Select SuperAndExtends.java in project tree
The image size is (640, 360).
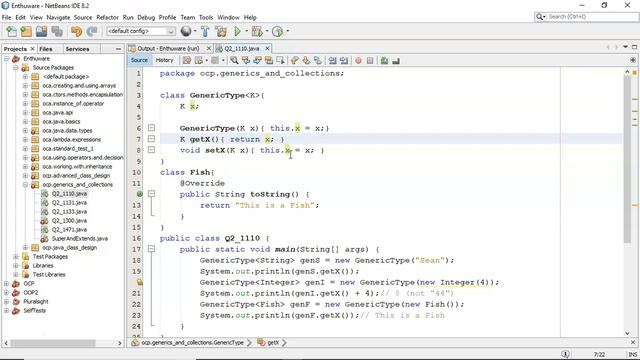point(80,238)
